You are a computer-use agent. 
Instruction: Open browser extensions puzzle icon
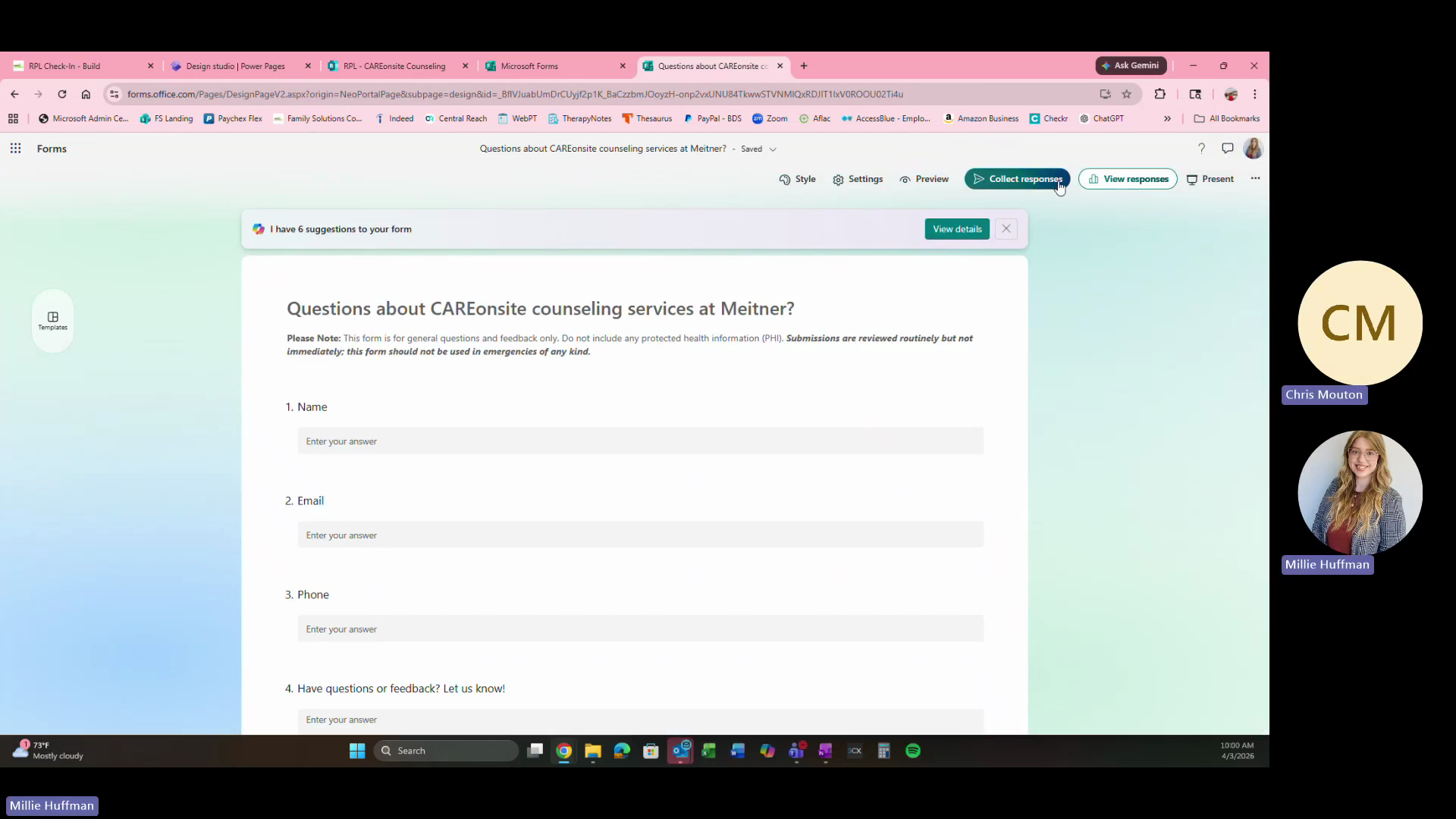(1159, 94)
